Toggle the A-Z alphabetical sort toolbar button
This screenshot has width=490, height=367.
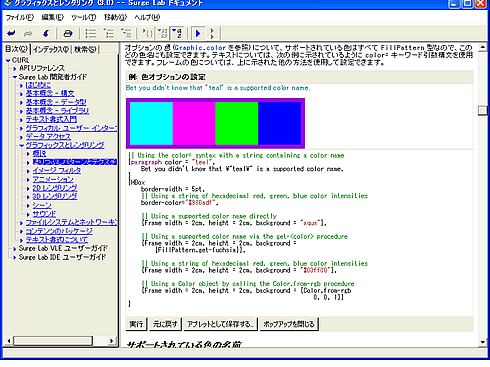(178, 33)
